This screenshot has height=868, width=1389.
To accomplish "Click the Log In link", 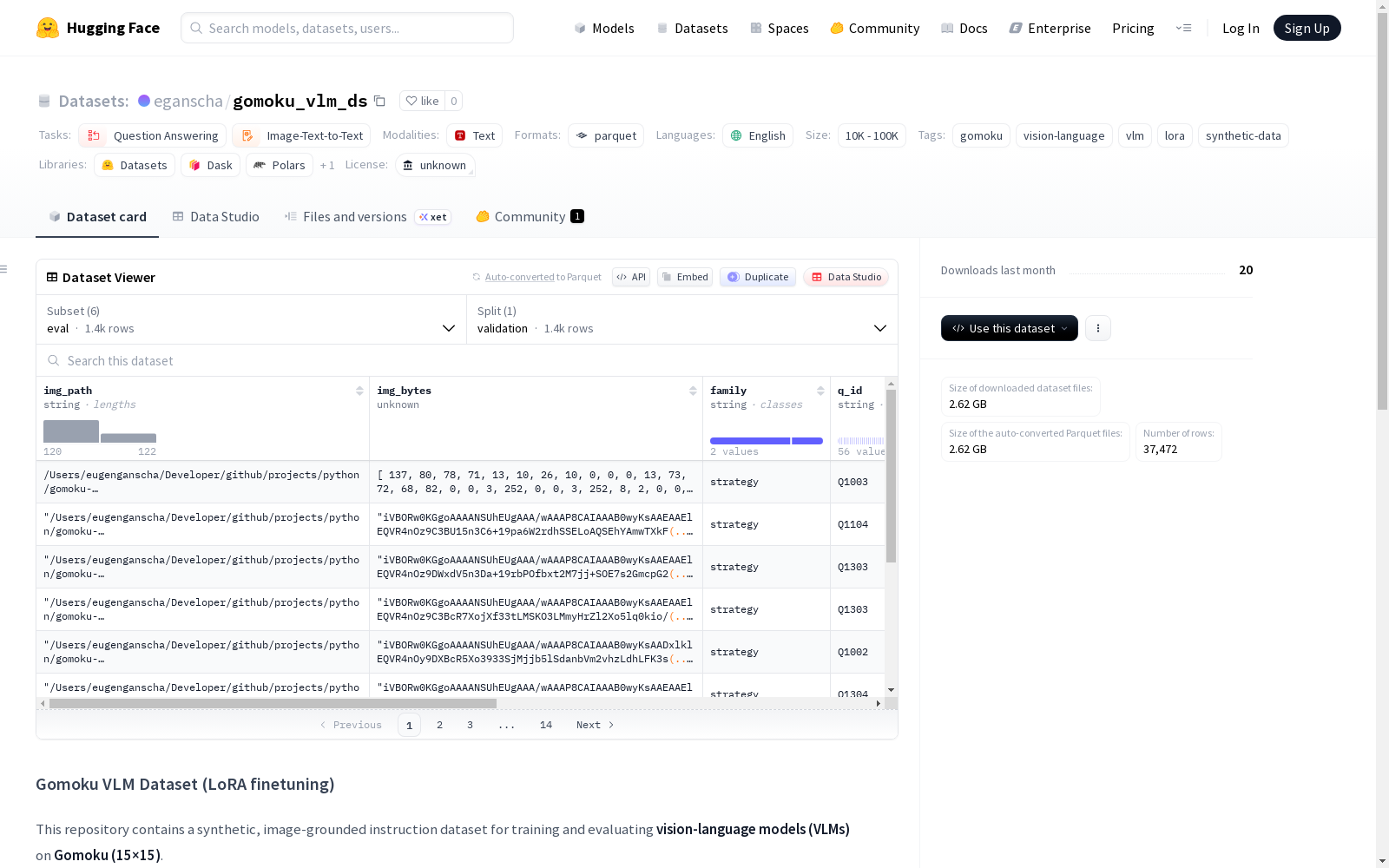I will pos(1241,28).
